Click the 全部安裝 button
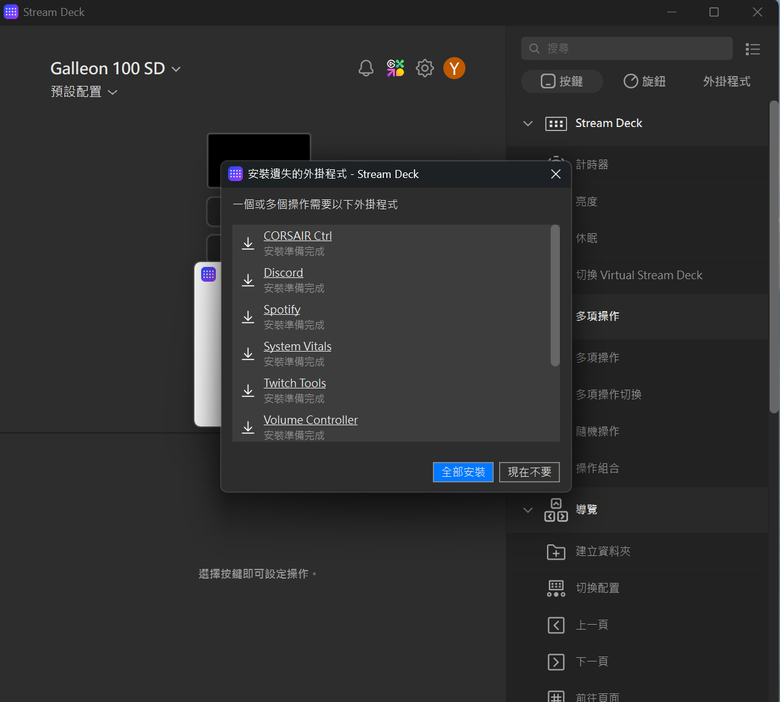The width and height of the screenshot is (780, 702). 463,472
